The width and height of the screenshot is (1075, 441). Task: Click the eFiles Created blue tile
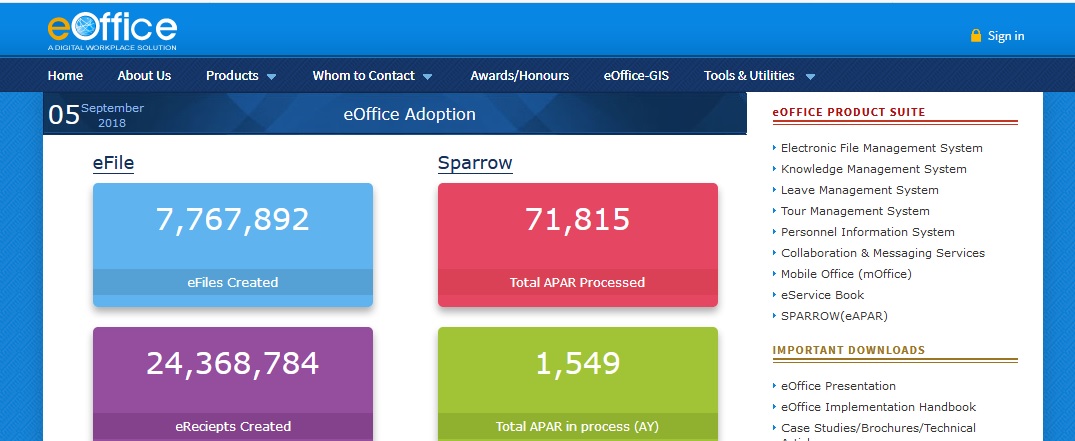232,244
